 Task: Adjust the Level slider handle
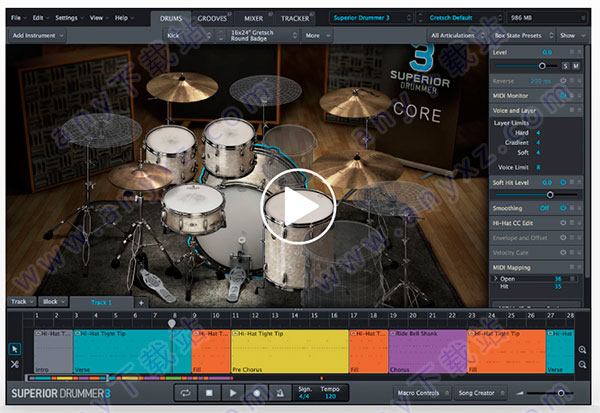coord(542,66)
